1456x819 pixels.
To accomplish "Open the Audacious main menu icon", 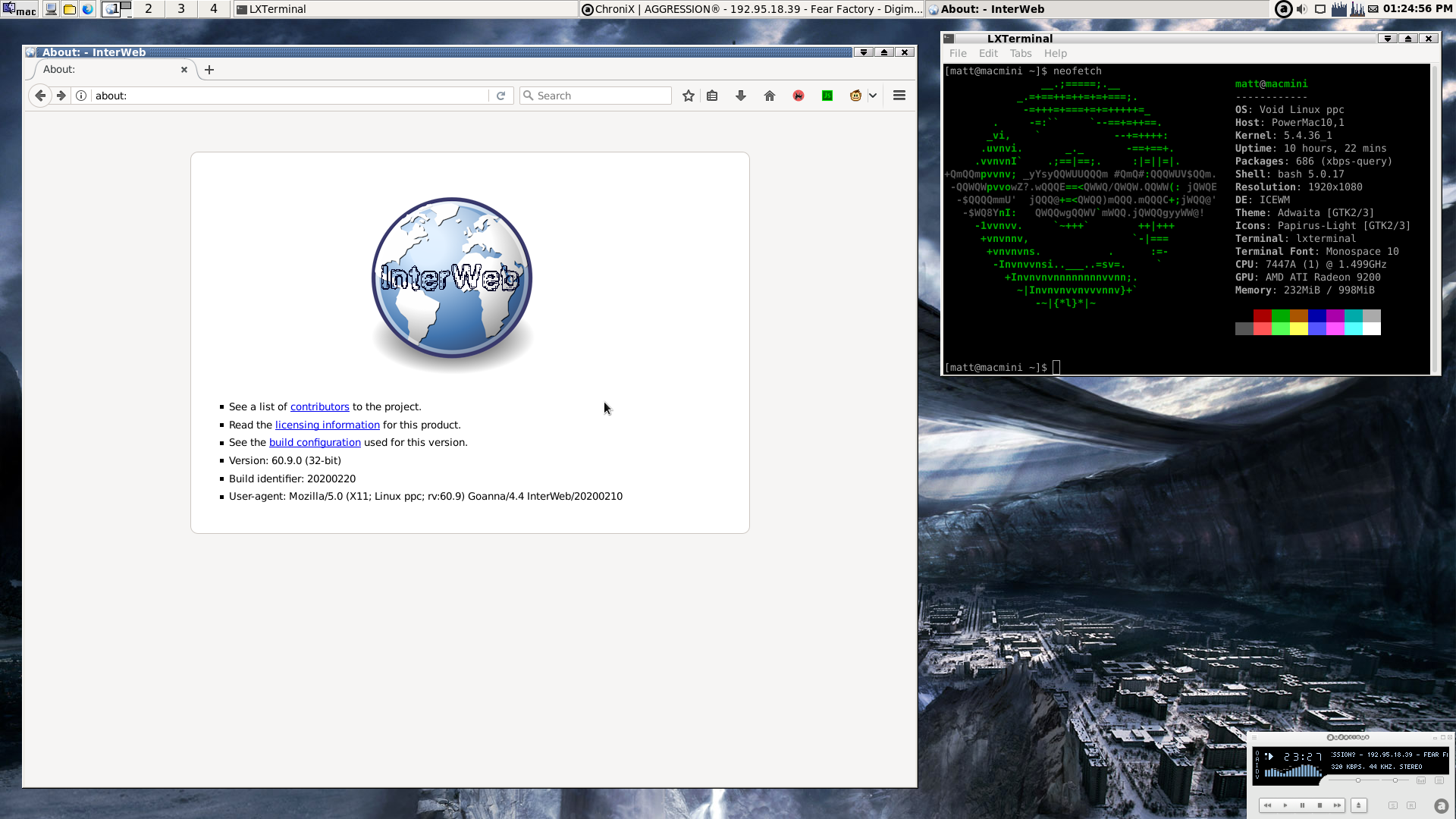I will tap(1254, 737).
